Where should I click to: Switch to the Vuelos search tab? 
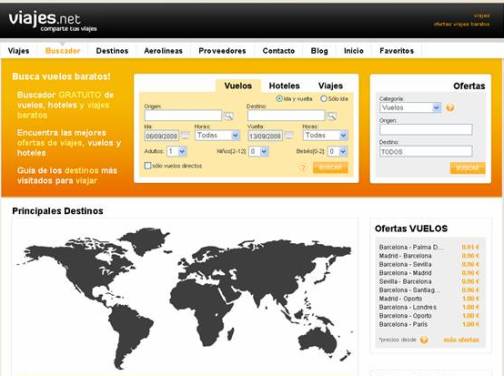click(x=238, y=86)
